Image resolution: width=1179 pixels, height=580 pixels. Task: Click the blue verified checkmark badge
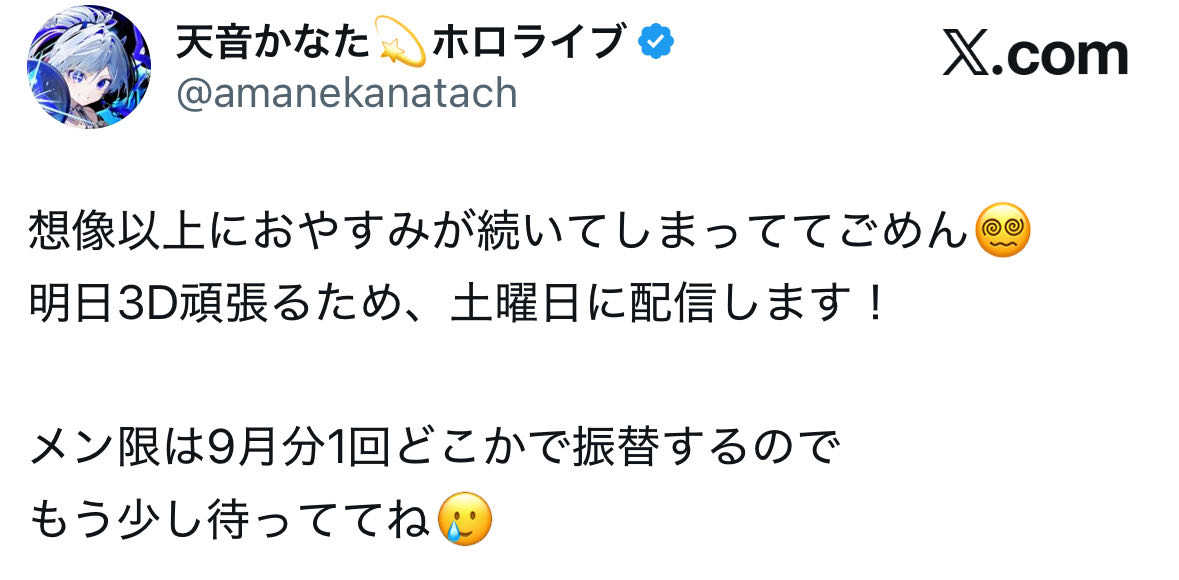(x=657, y=42)
